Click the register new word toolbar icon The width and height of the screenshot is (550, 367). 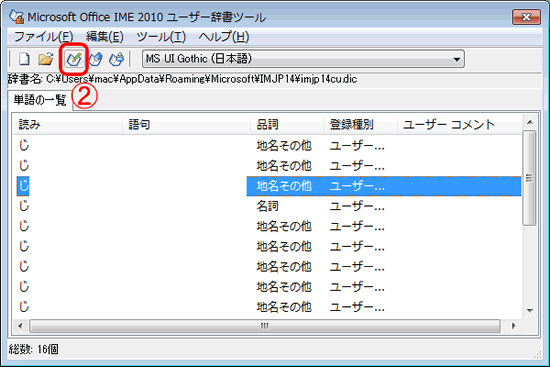click(74, 59)
